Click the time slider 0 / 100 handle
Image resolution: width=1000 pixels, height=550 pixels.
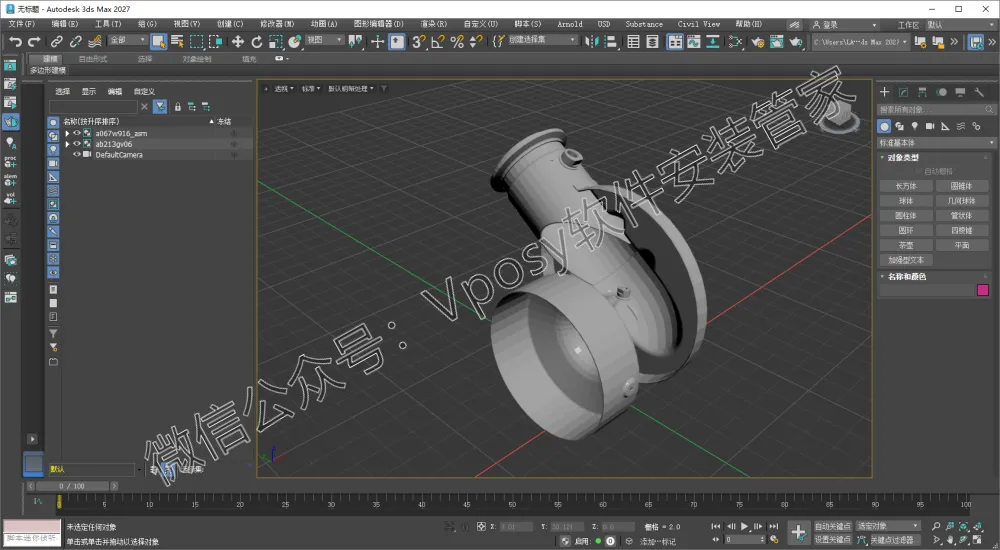71,486
